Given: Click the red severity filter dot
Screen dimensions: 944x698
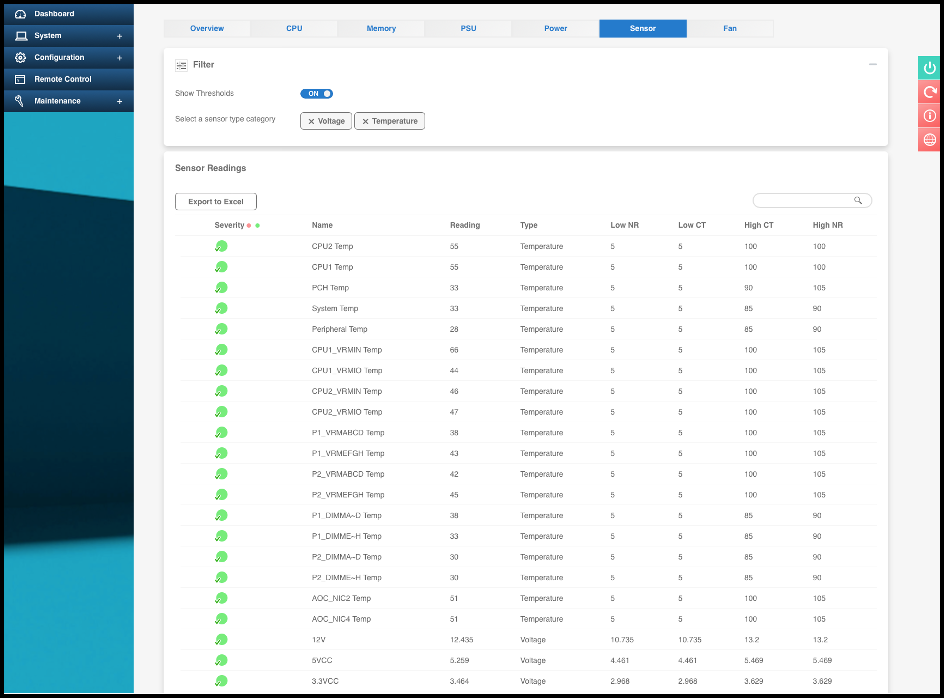Looking at the screenshot, I should click(249, 225).
